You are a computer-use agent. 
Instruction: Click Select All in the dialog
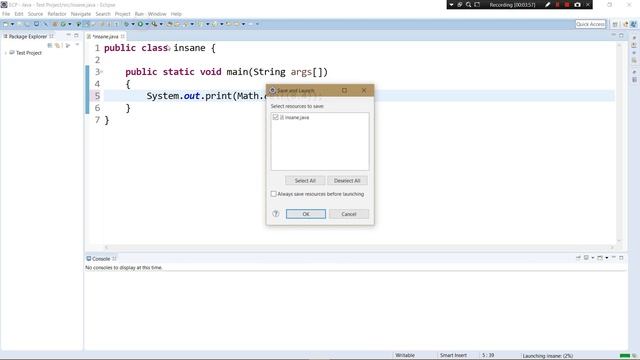click(x=305, y=180)
